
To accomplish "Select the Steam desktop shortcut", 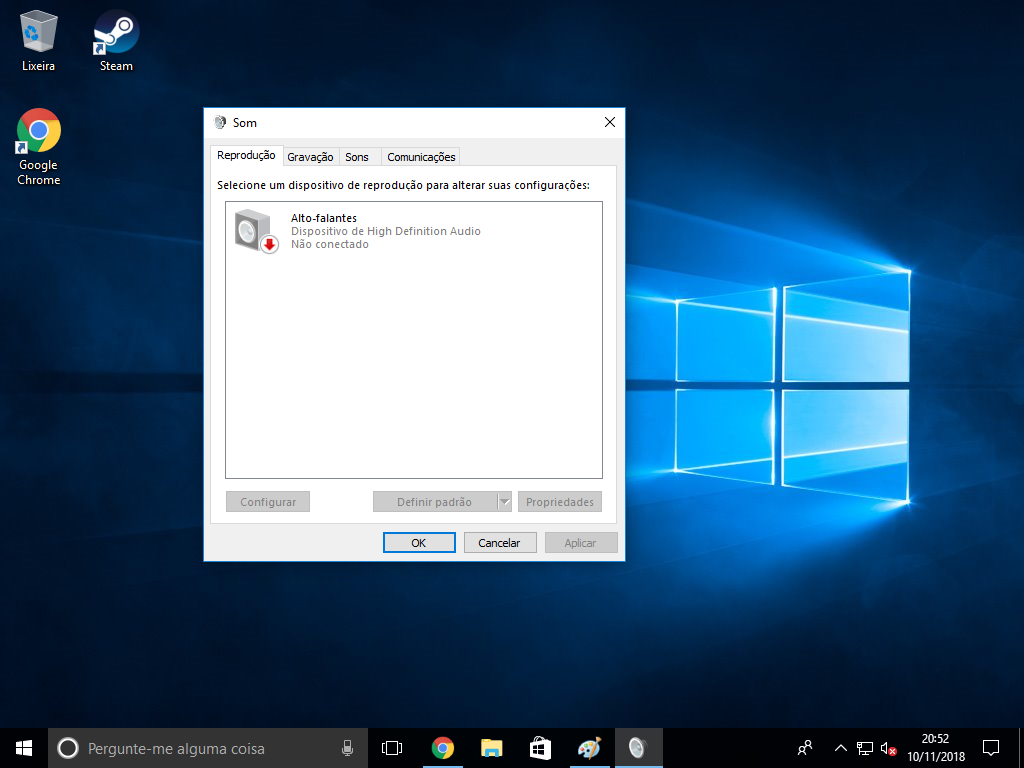I will click(116, 40).
